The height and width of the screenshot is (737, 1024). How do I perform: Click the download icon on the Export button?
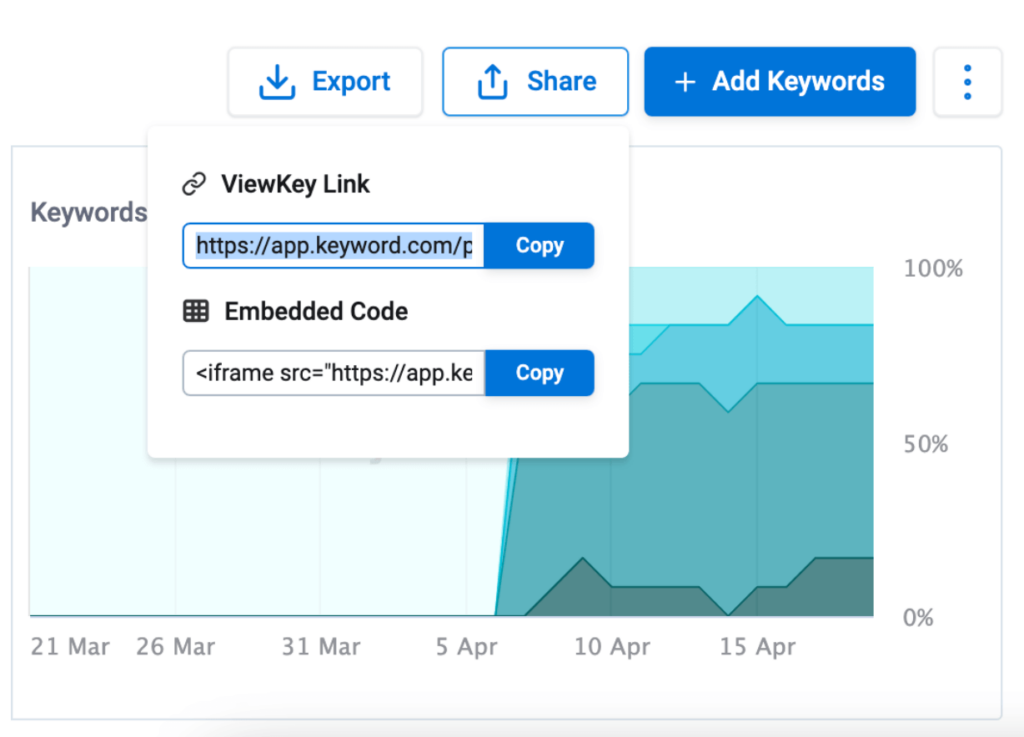coord(277,81)
